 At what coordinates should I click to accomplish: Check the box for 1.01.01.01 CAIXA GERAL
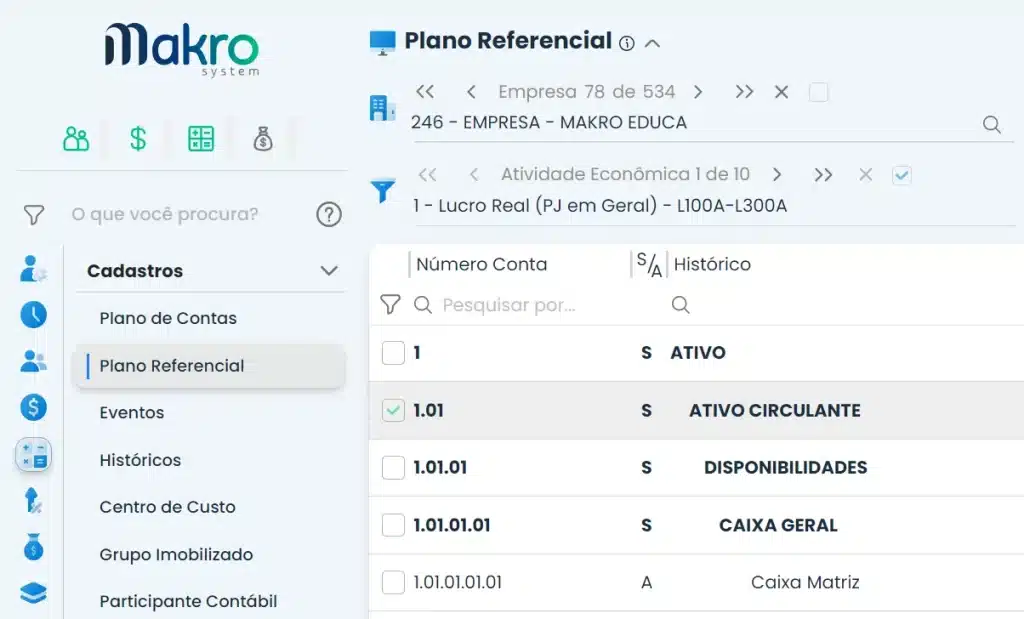click(x=393, y=525)
